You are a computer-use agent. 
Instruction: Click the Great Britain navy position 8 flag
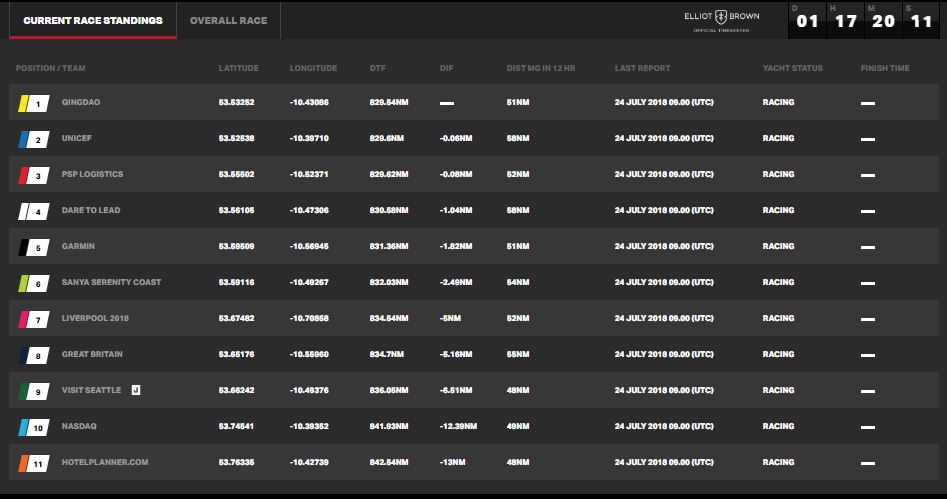tap(34, 355)
